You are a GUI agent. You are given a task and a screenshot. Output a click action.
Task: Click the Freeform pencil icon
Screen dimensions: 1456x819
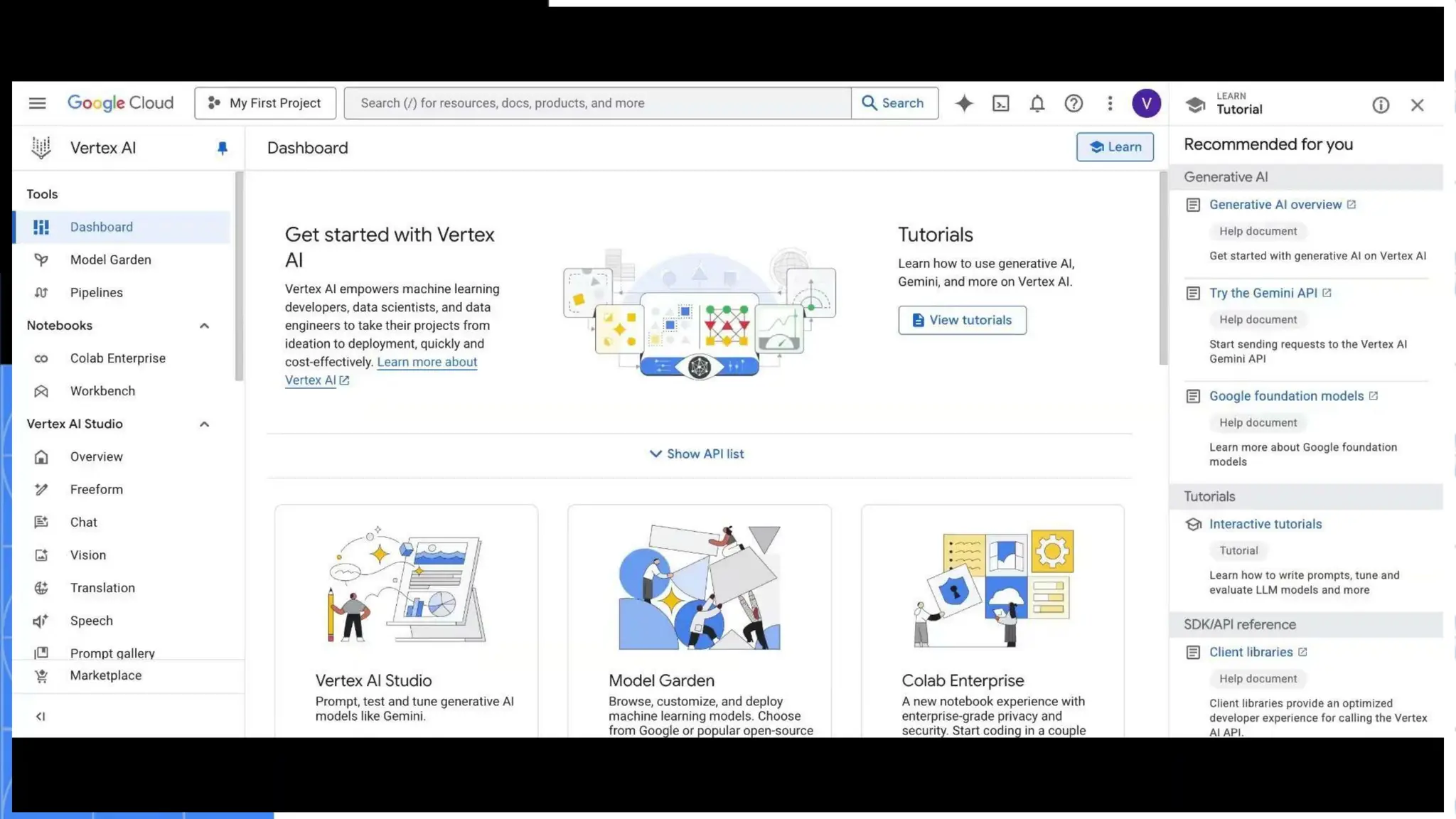pyautogui.click(x=41, y=490)
